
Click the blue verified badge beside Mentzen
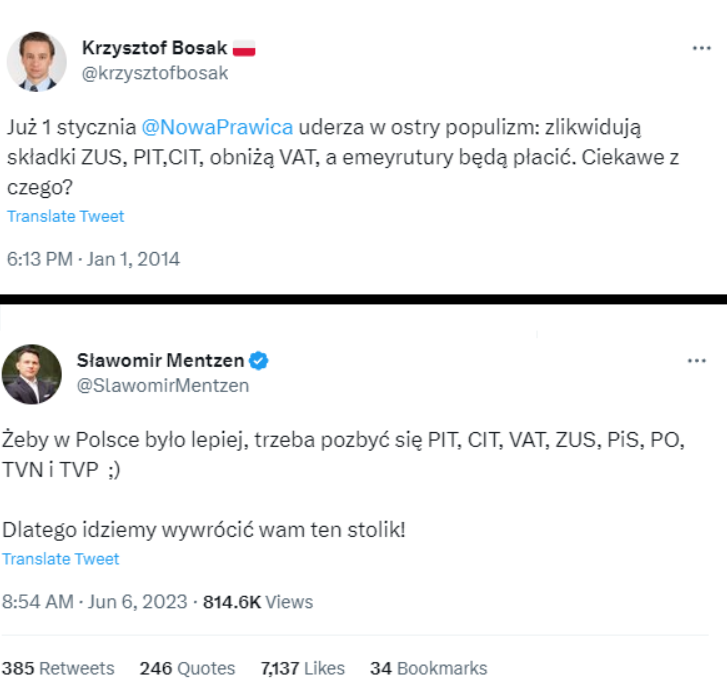259,360
